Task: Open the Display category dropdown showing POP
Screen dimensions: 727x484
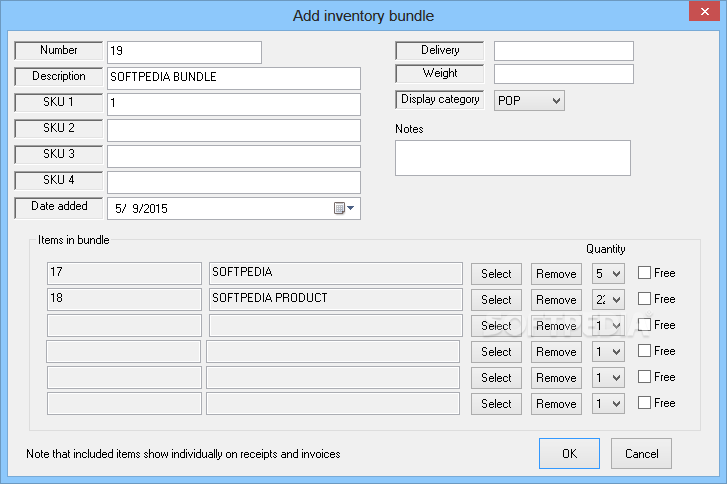Action: coord(529,101)
